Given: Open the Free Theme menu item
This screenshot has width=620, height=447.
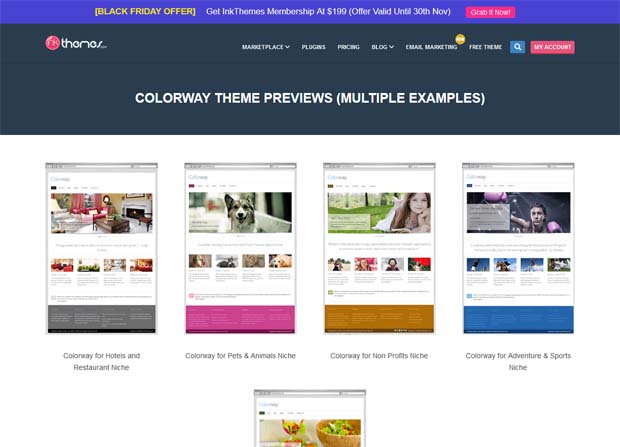Looking at the screenshot, I should tap(485, 47).
